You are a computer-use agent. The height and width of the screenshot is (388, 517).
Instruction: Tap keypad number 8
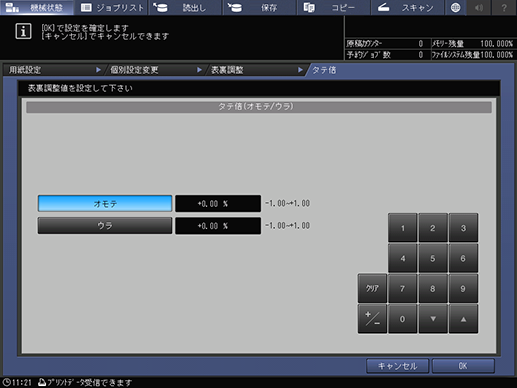[433, 289]
